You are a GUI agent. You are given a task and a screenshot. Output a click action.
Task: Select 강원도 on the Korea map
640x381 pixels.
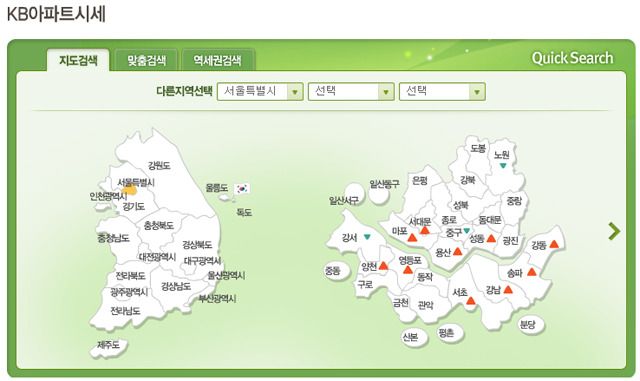coord(159,165)
